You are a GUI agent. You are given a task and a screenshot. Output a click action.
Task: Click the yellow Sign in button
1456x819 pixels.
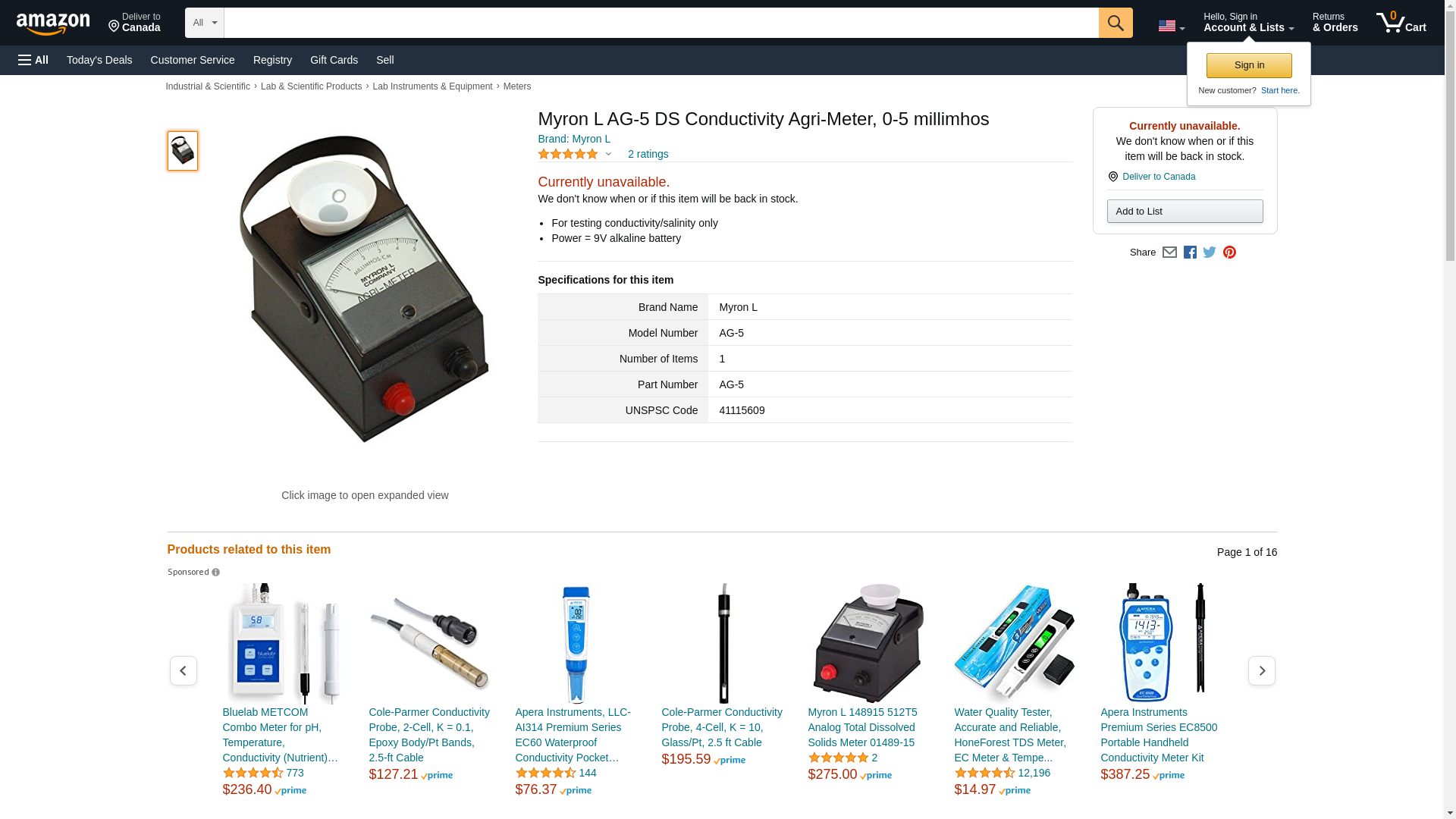(x=1249, y=65)
